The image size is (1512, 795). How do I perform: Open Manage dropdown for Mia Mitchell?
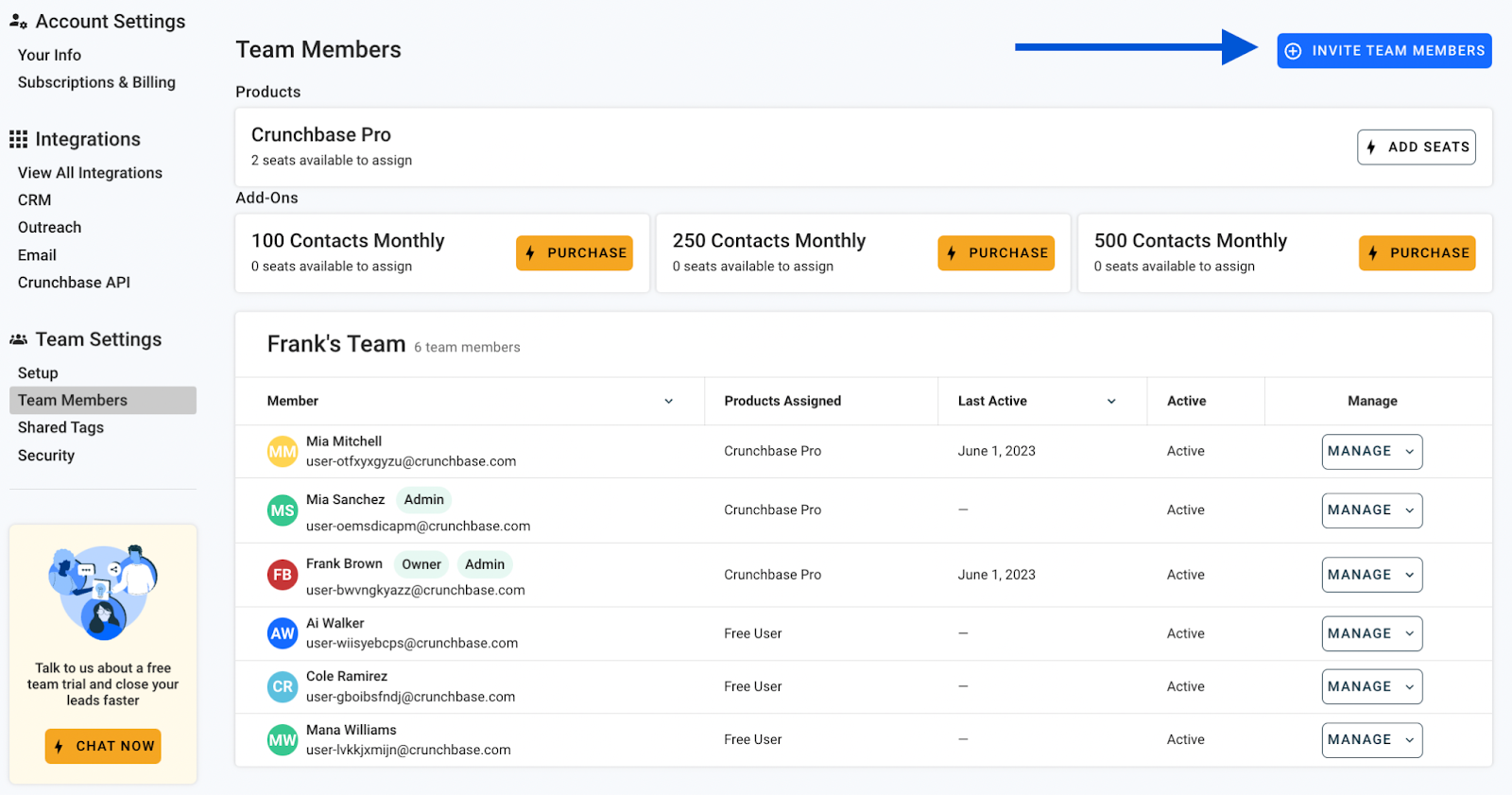1371,452
